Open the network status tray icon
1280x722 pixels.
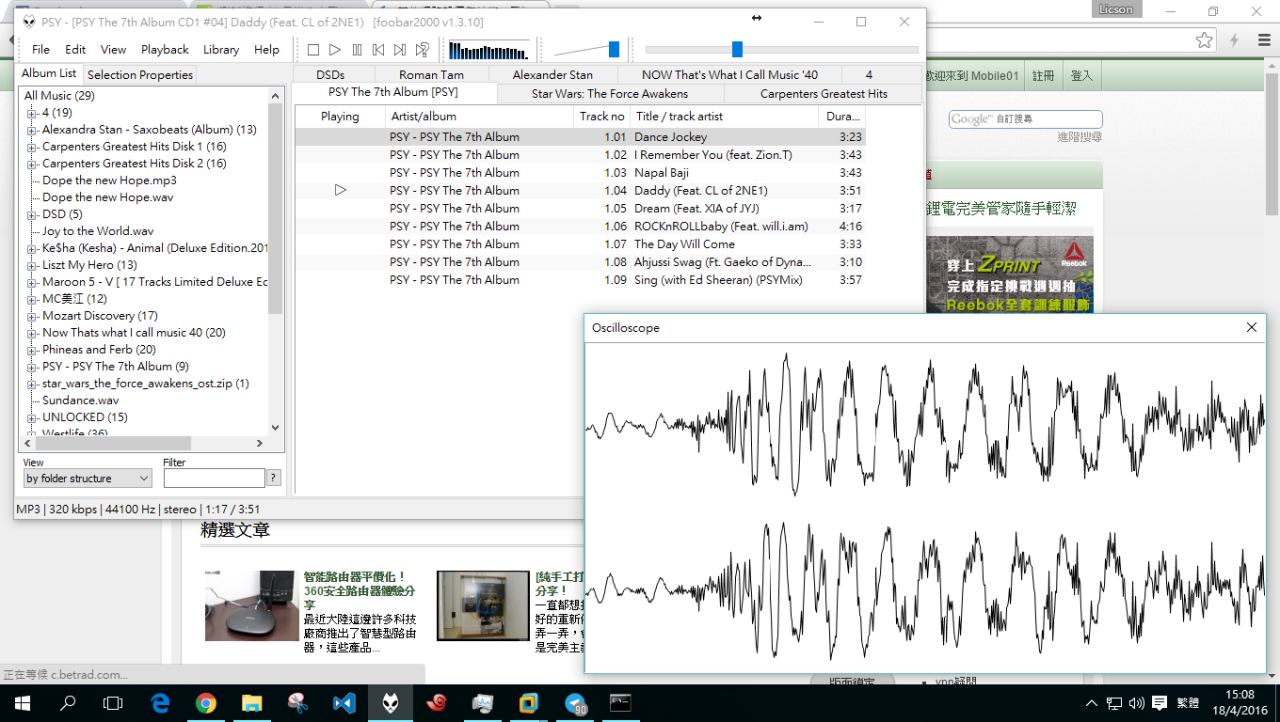tap(1114, 703)
